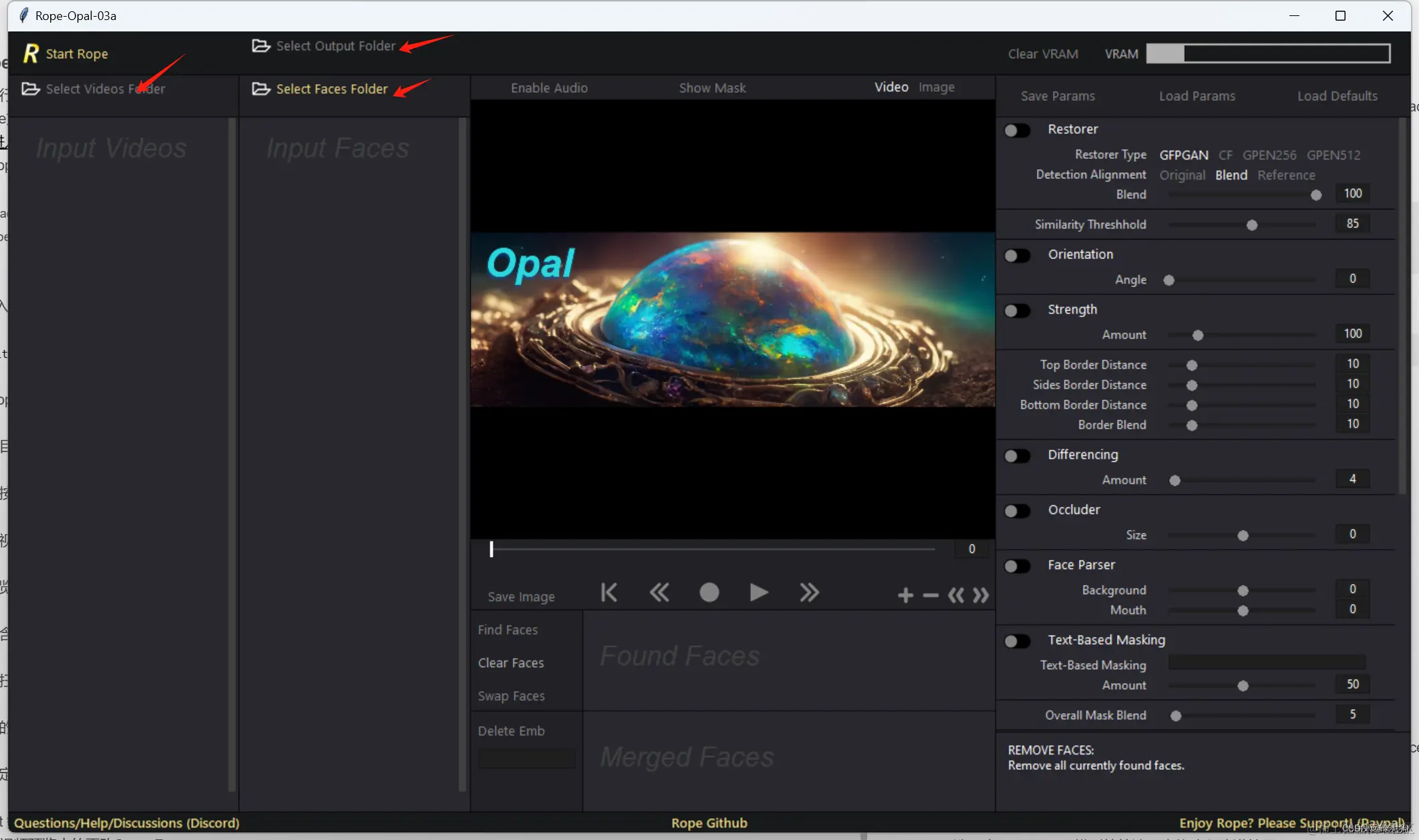Switch to Image mode tab
Screen dimensions: 1419x840
point(936,87)
